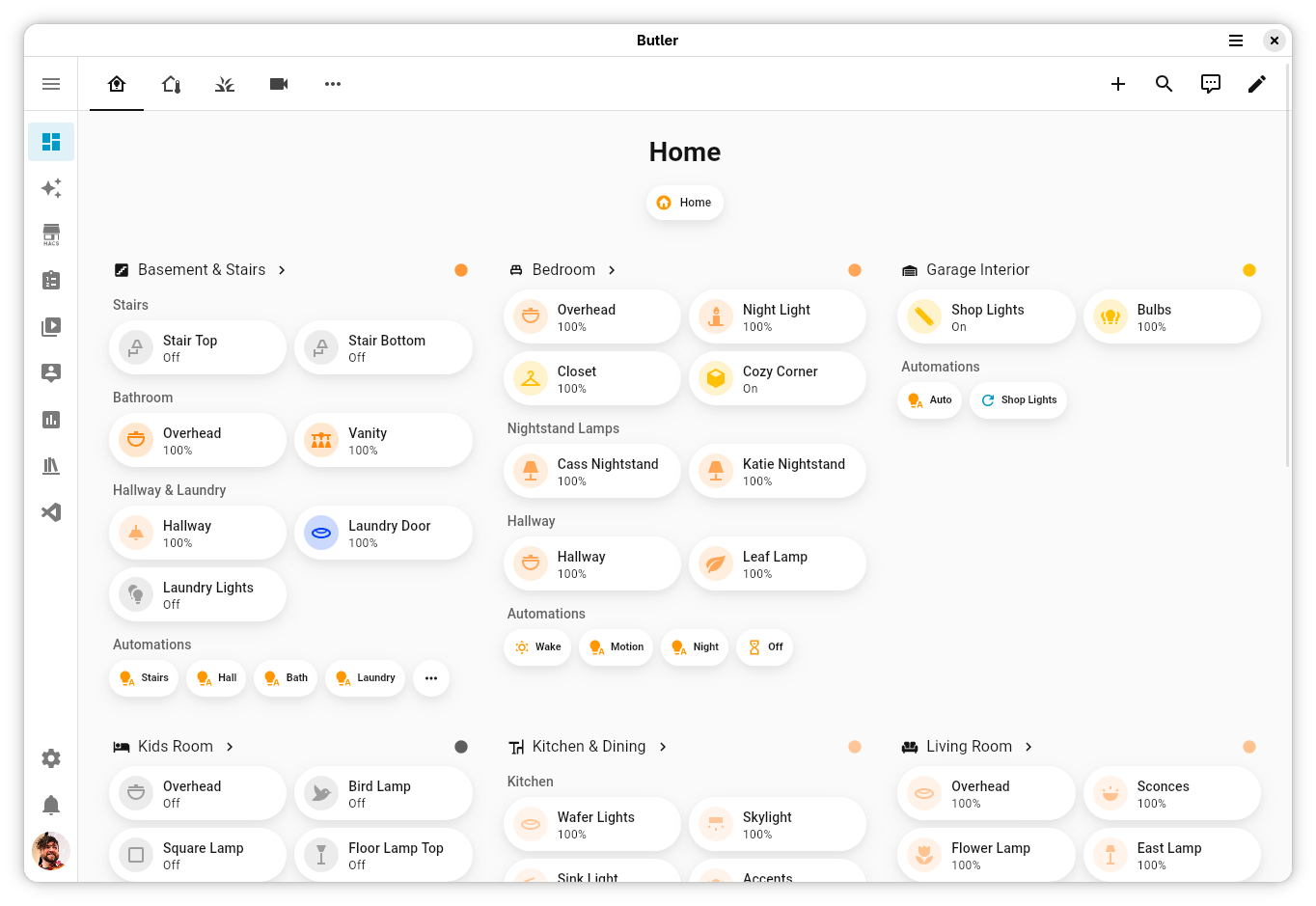Click the Home chip button
Image resolution: width=1316 pixels, height=906 pixels.
click(685, 203)
